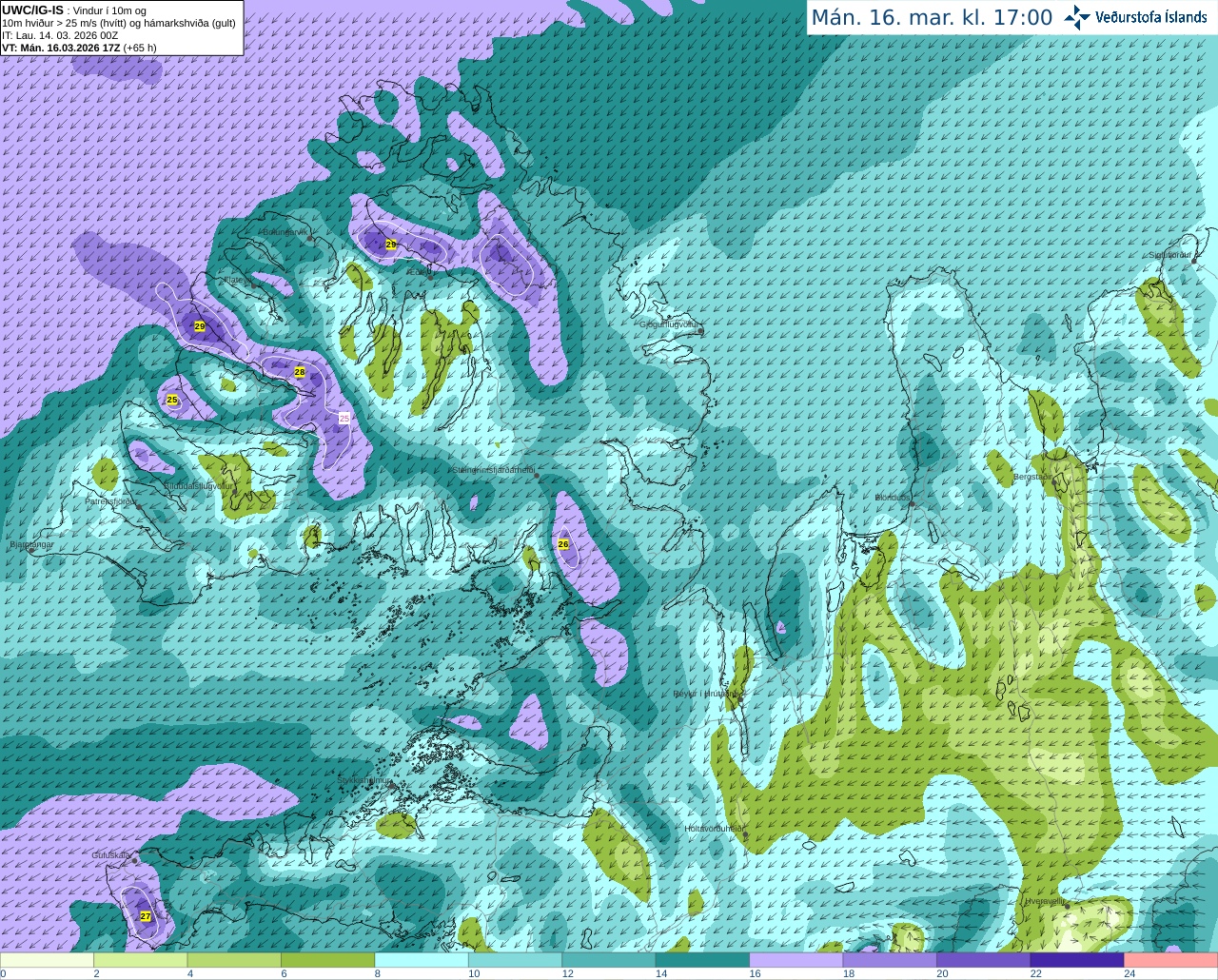Click the 6–8 olive green legend swatch
This screenshot has height=980, width=1218.
click(328, 960)
